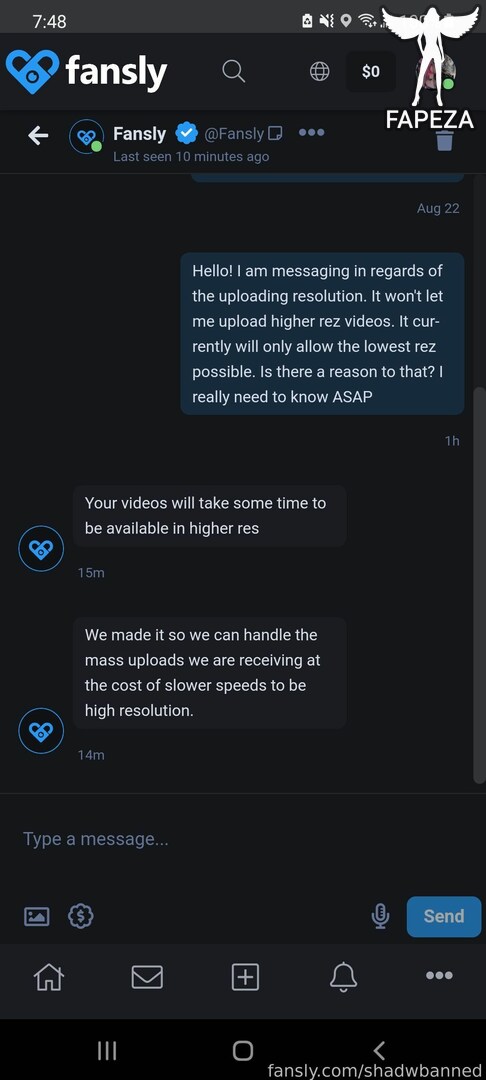Go to the Home tab
486x1080 pixels.
(49, 977)
